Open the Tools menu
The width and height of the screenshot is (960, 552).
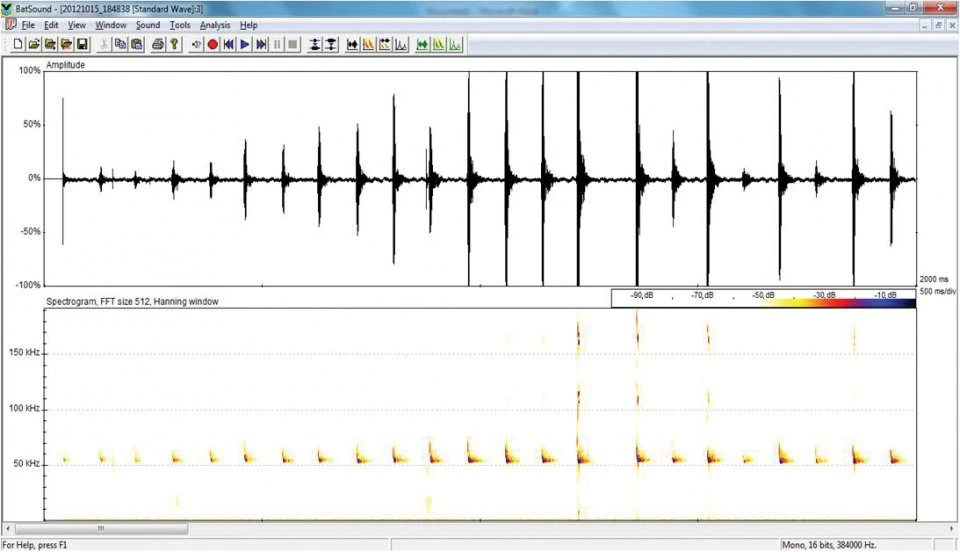pyautogui.click(x=180, y=25)
